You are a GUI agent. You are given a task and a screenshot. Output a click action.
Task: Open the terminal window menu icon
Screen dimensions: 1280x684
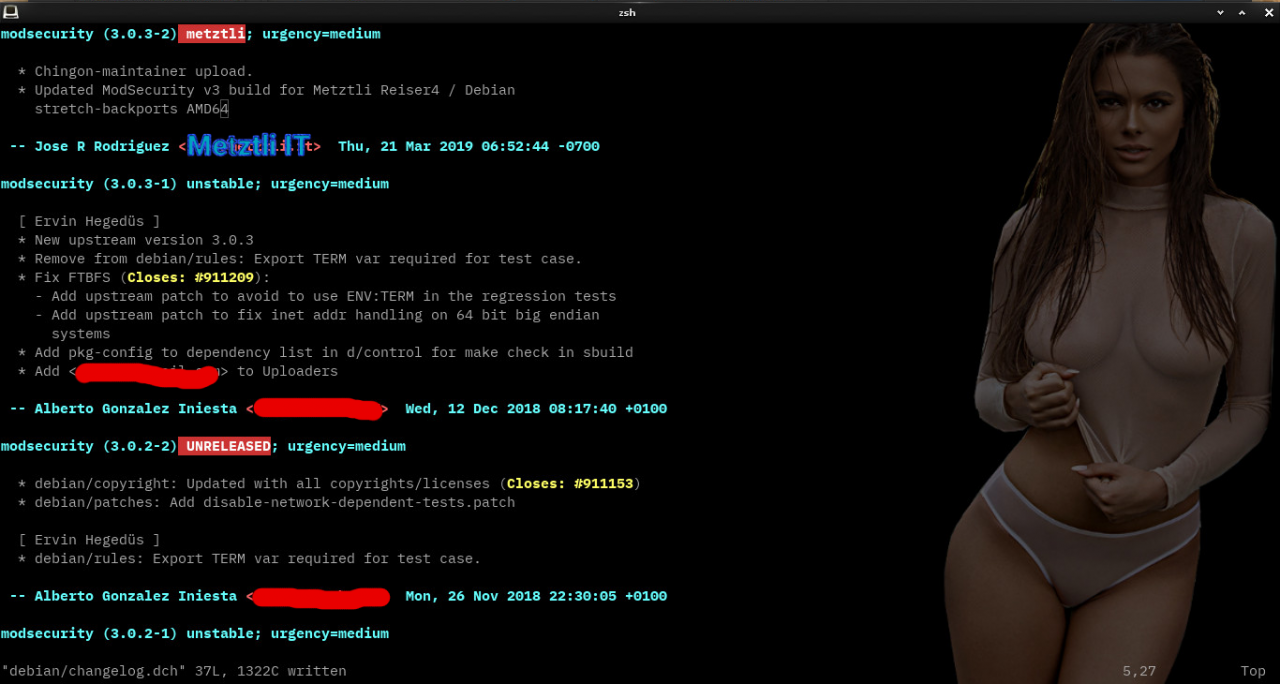[x=10, y=11]
